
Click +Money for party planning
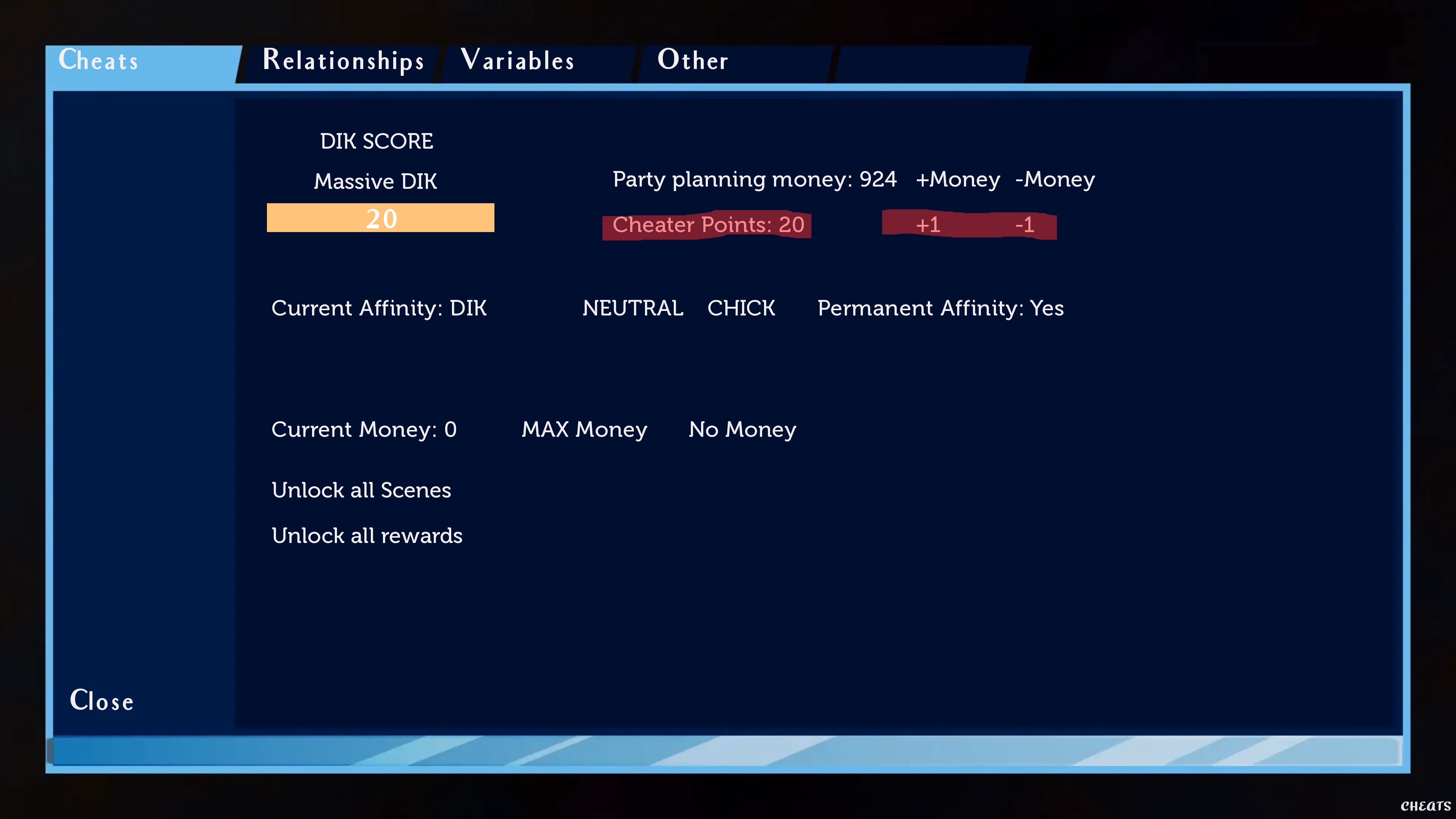(x=957, y=180)
